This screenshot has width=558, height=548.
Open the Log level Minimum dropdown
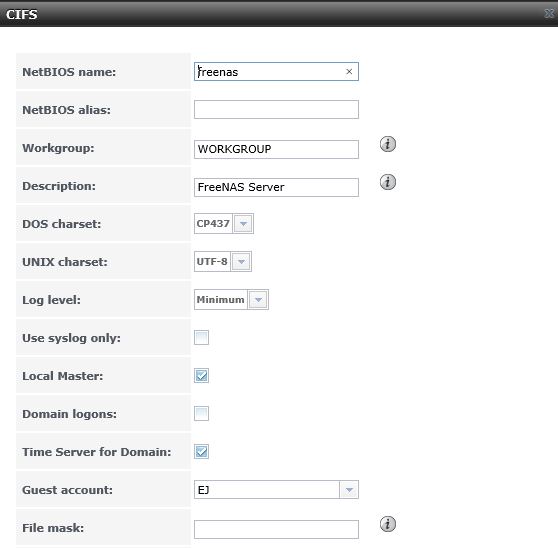click(x=258, y=300)
